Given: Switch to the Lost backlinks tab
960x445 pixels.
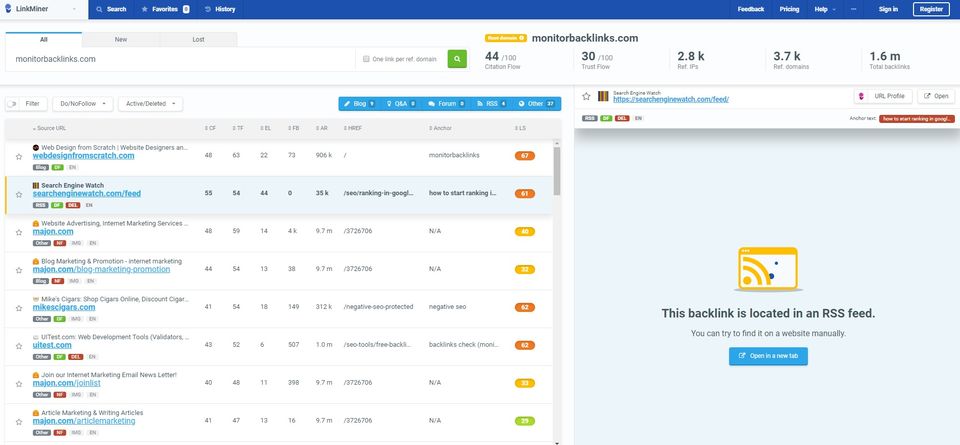Looking at the screenshot, I should tap(198, 40).
